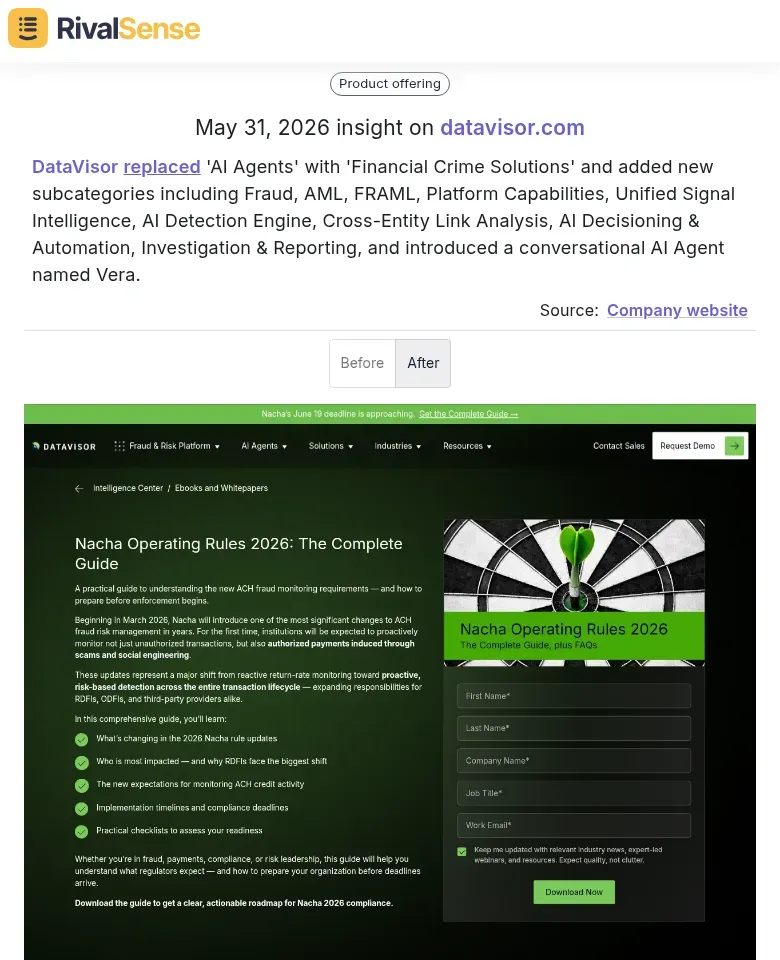
Task: Click 'May 31, 2026 insight on' heading text
Action: click(314, 127)
